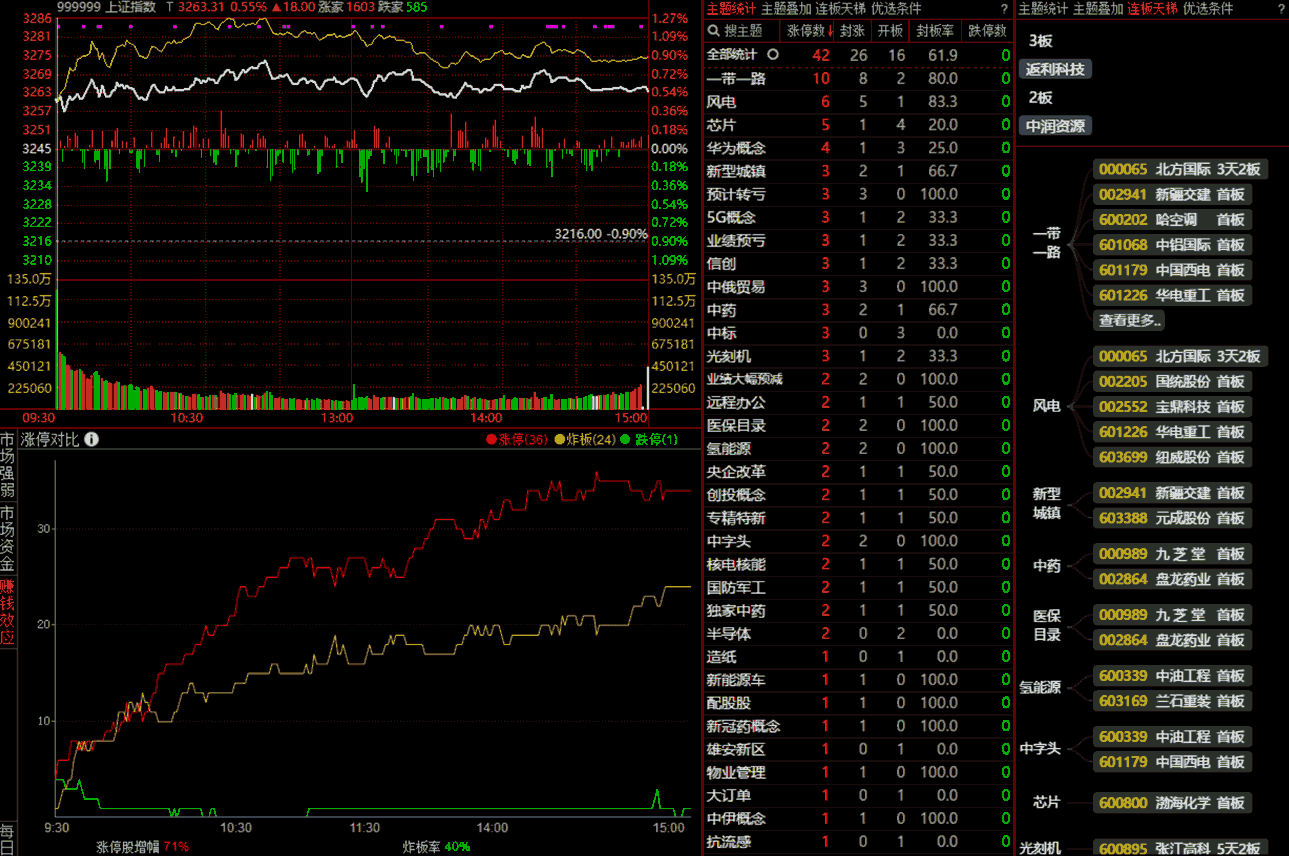This screenshot has height=856, width=1289.
Task: Open stock 002552 宝鼎科技 首板
Action: point(1172,407)
